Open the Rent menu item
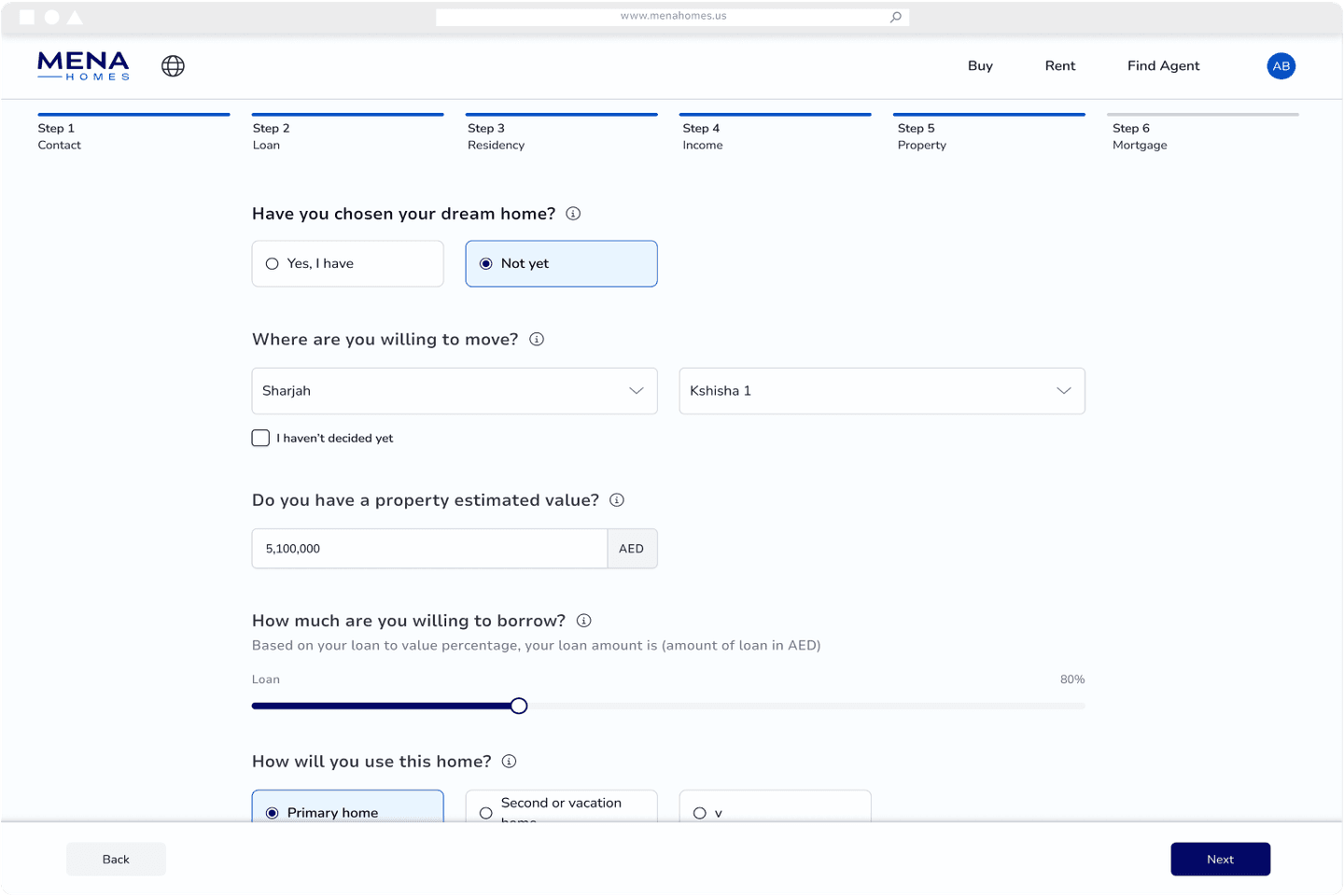The width and height of the screenshot is (1344, 896). [x=1059, y=66]
